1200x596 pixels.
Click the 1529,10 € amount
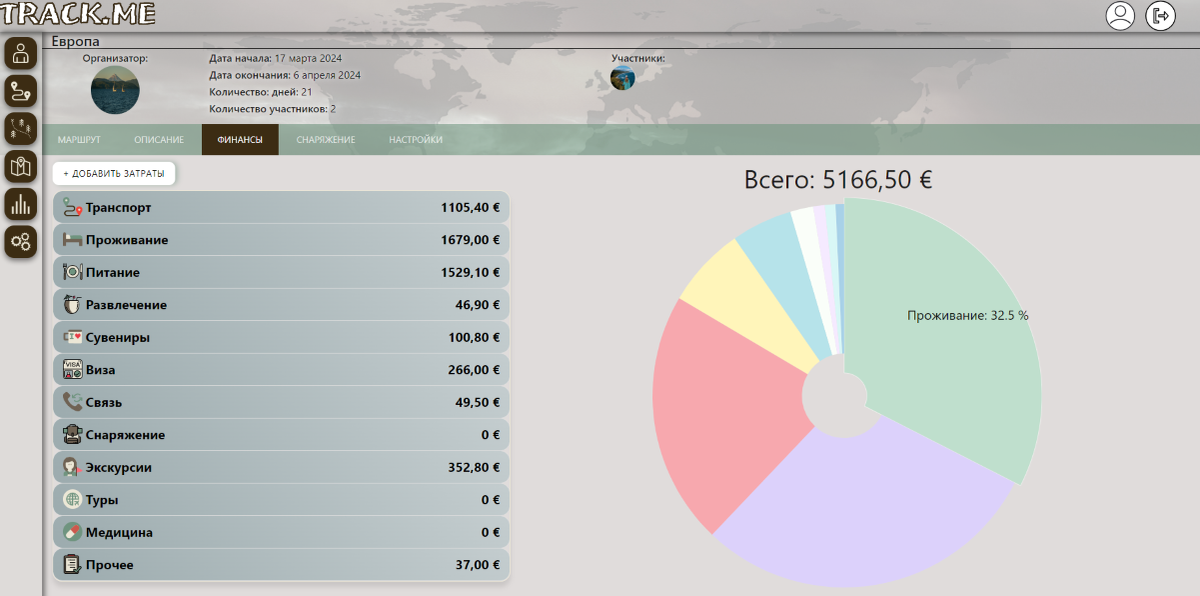point(470,272)
